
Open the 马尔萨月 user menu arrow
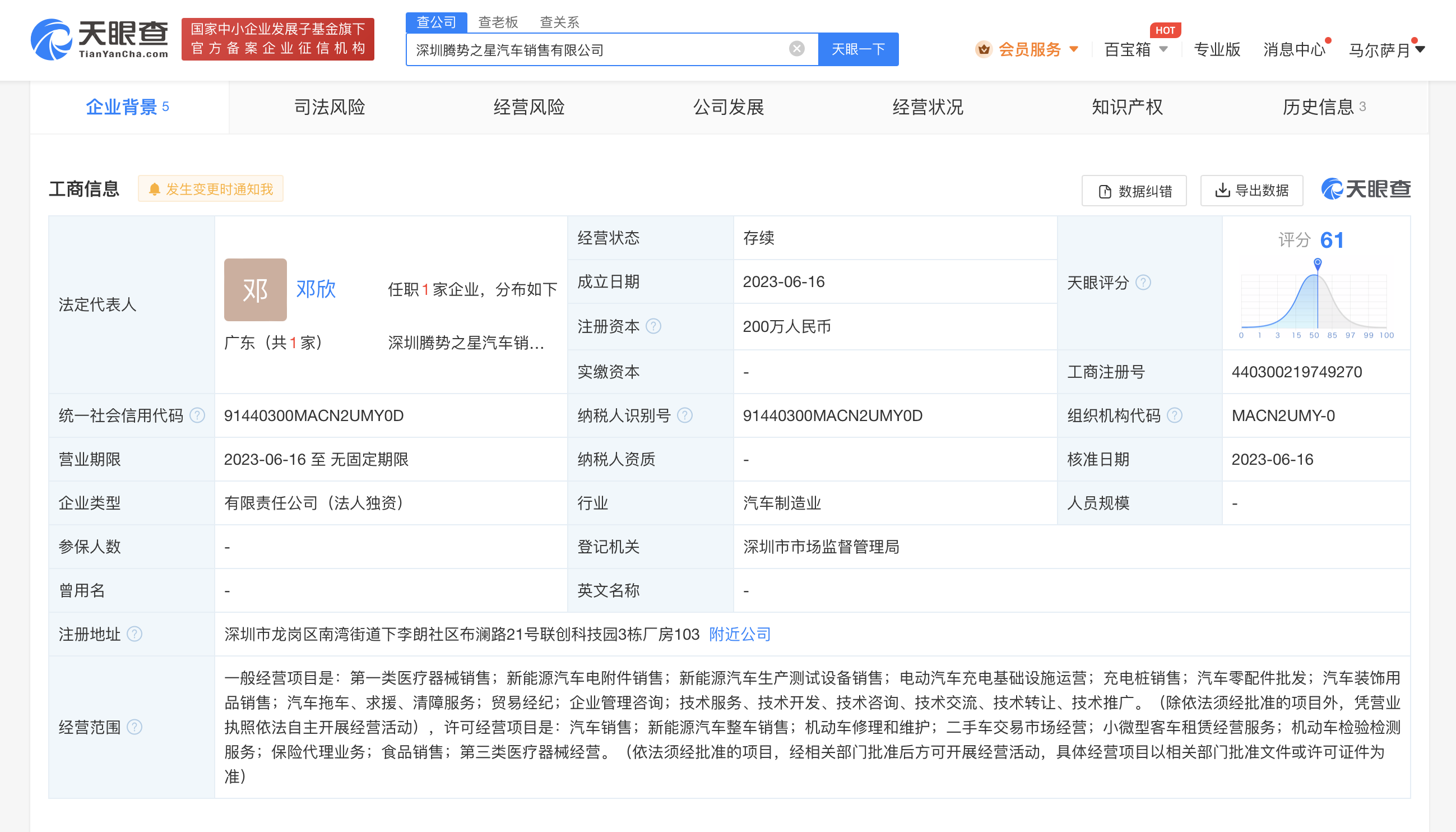pos(1420,50)
